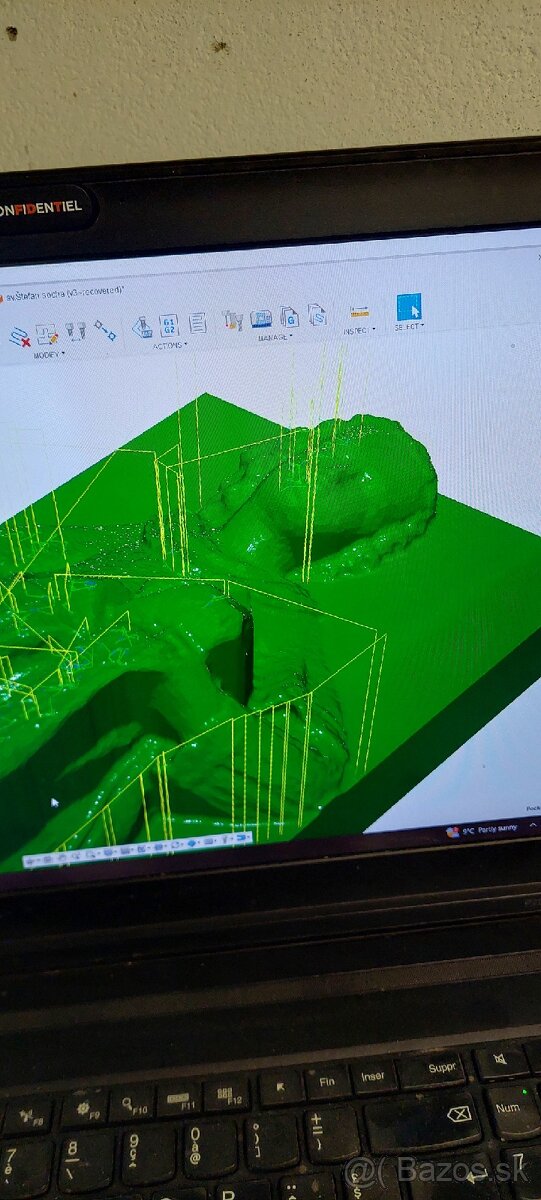Click the edit toolpath pencil icon in MODIFY
Screen dimensions: 541x1200
point(47,335)
